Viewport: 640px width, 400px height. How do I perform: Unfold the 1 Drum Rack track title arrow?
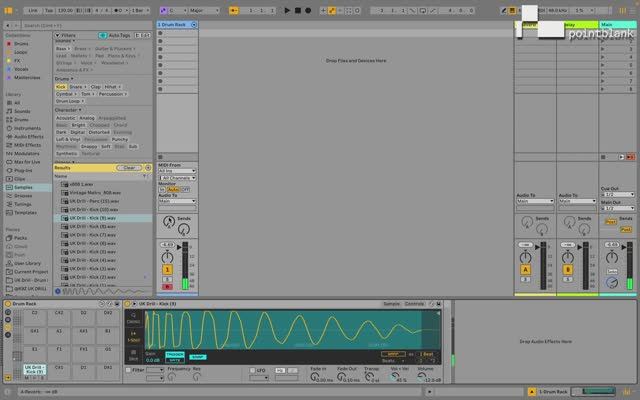click(194, 25)
